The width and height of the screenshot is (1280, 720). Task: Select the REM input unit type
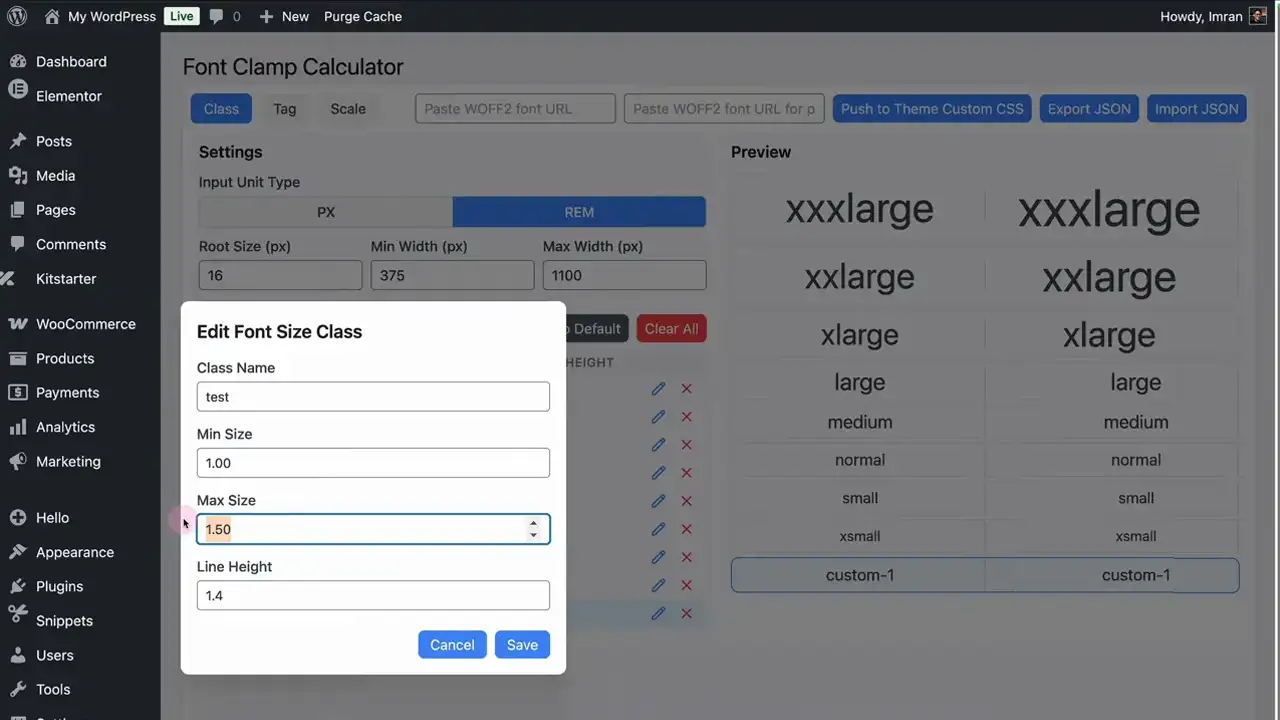(579, 212)
